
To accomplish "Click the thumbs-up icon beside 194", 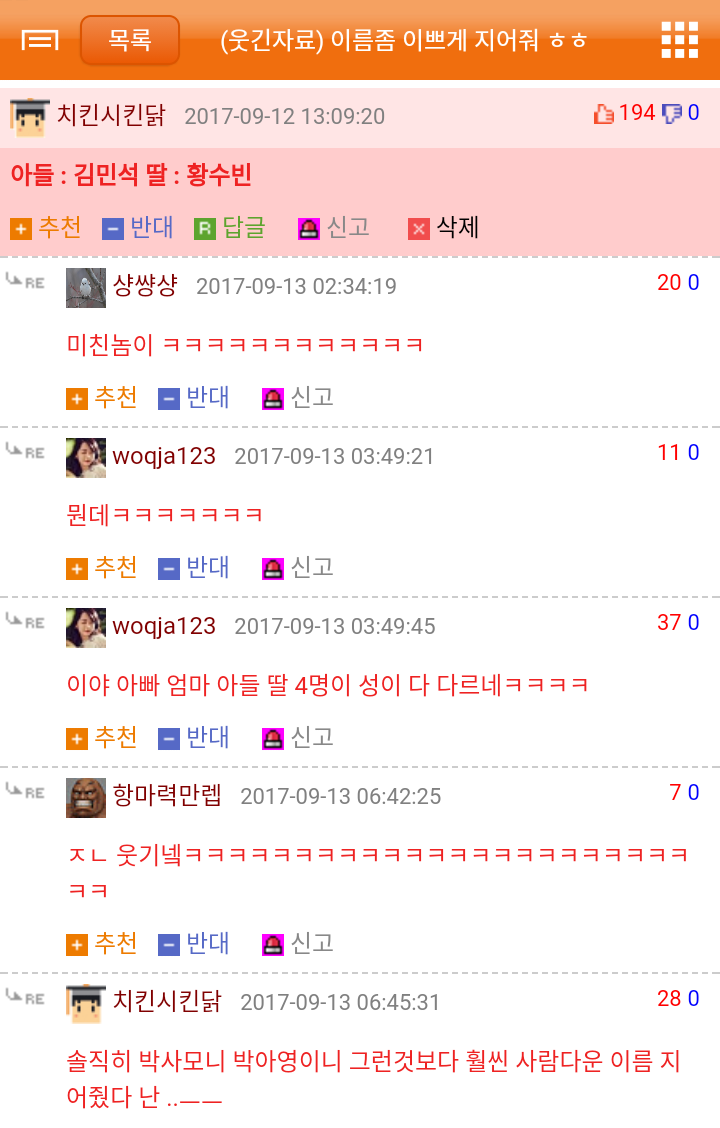I will [603, 114].
